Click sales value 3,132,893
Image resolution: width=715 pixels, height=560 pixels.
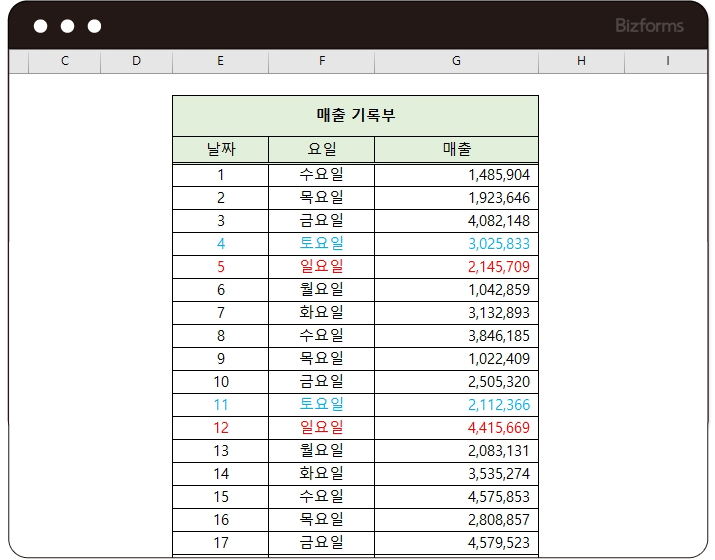point(456,313)
